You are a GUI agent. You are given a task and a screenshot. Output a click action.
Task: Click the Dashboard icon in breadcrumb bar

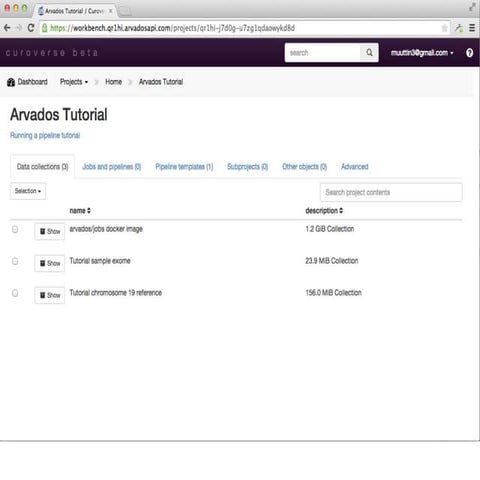[x=11, y=82]
